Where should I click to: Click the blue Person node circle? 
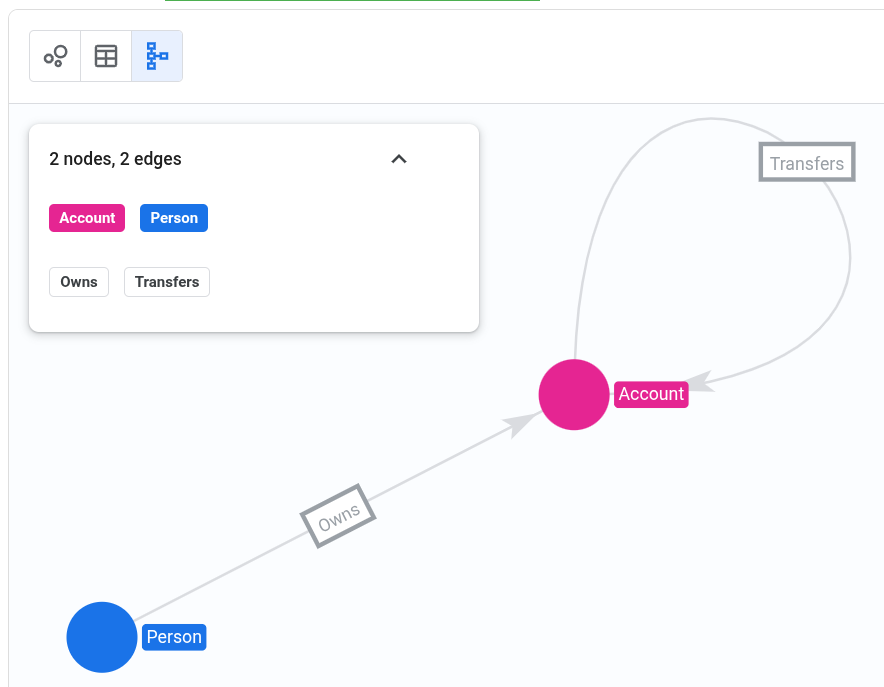pyautogui.click(x=101, y=637)
